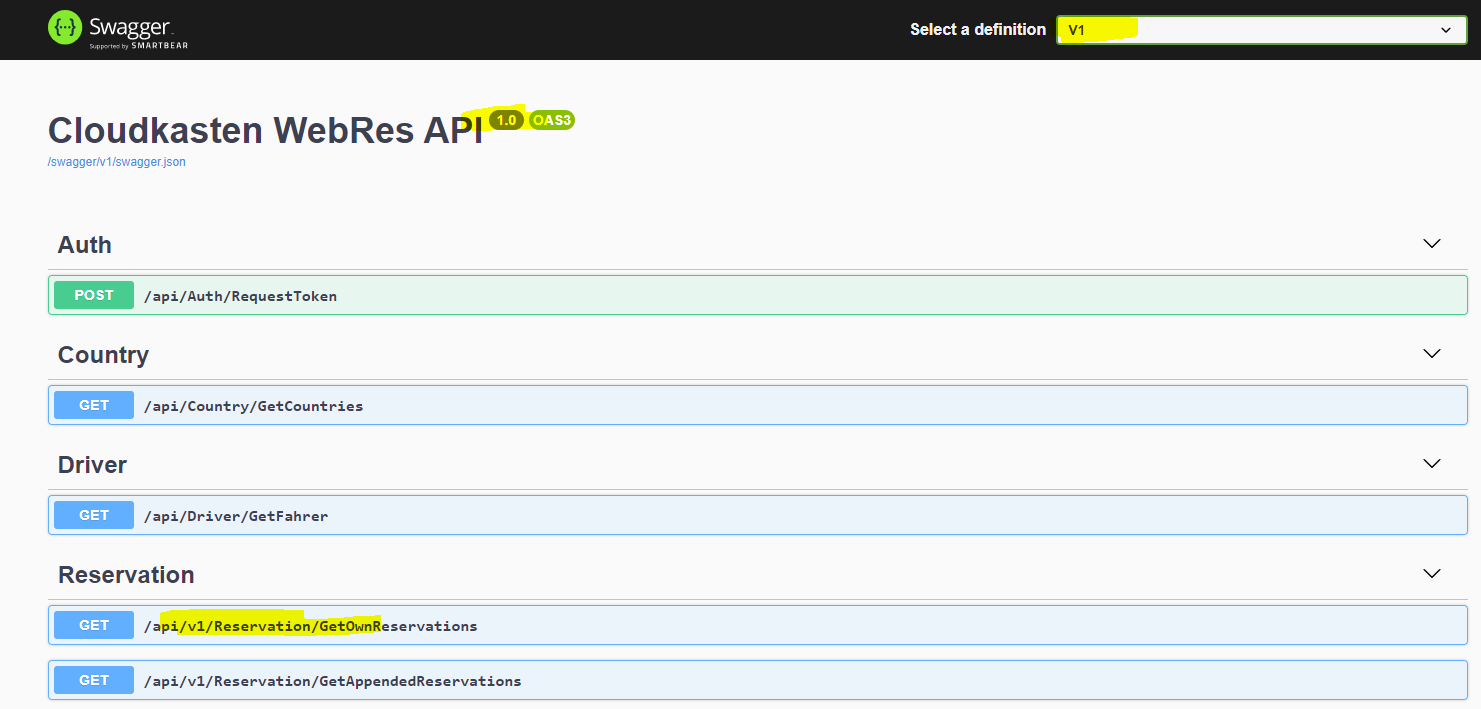Screen dimensions: 1481x709
Task: Collapse the Reservation section chevron
Action: point(1431,573)
